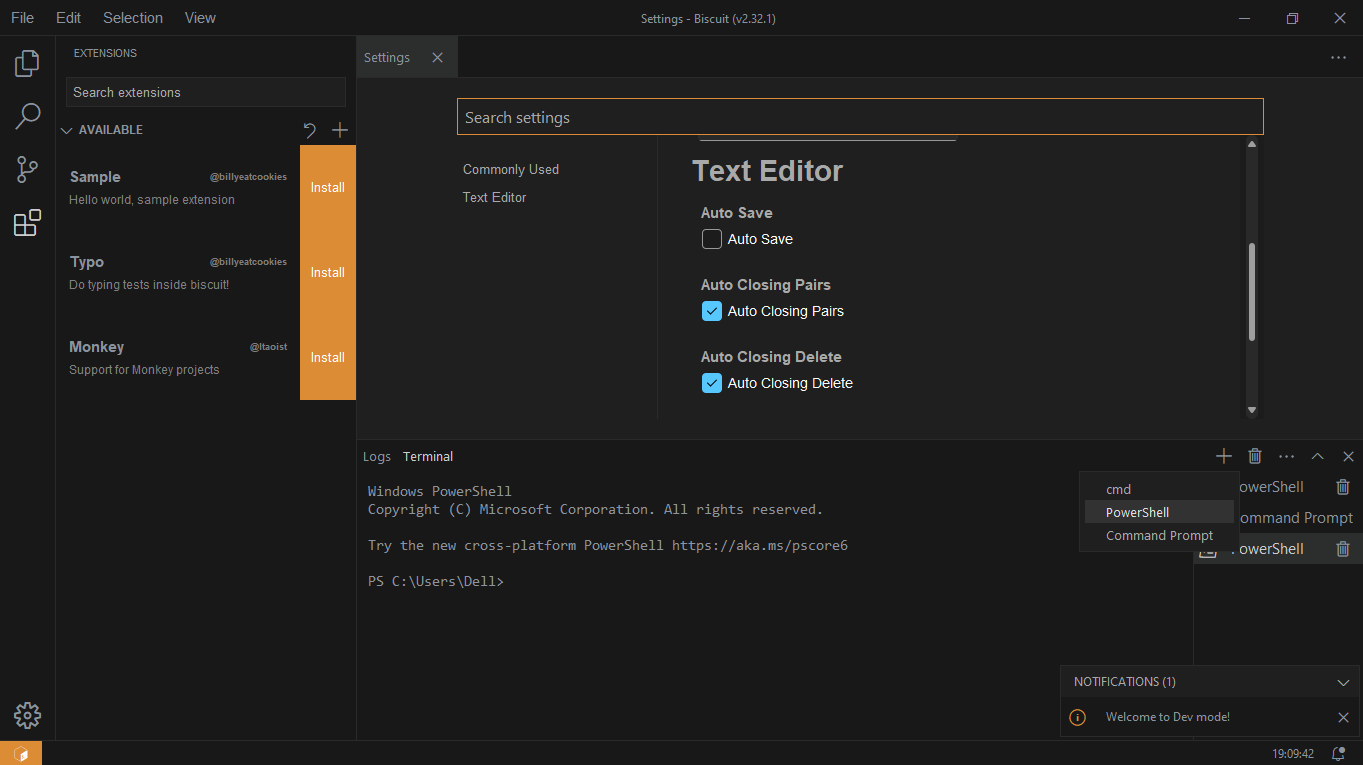Open the Explorer sidebar icon

pyautogui.click(x=26, y=62)
